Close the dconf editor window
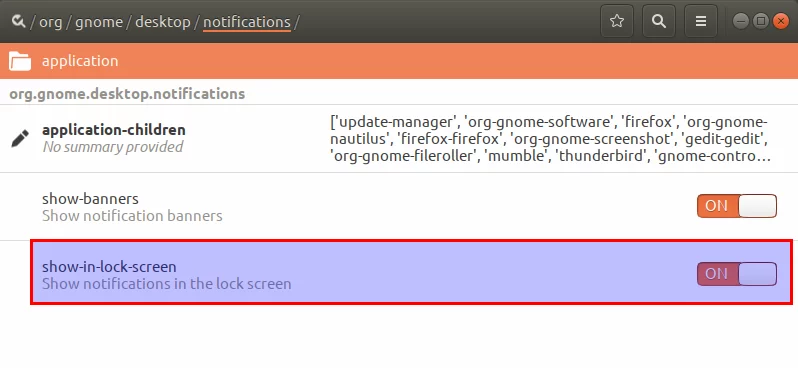 [780, 21]
